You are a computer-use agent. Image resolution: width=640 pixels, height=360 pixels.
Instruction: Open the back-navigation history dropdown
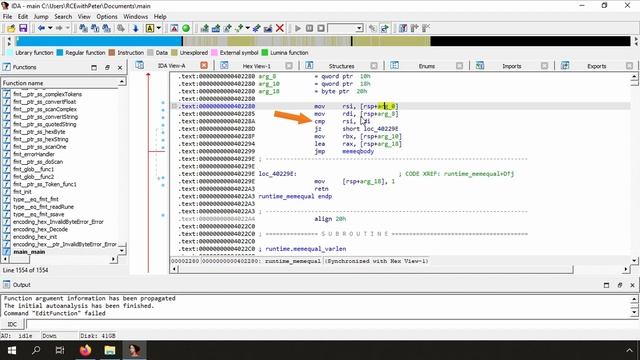coord(50,28)
